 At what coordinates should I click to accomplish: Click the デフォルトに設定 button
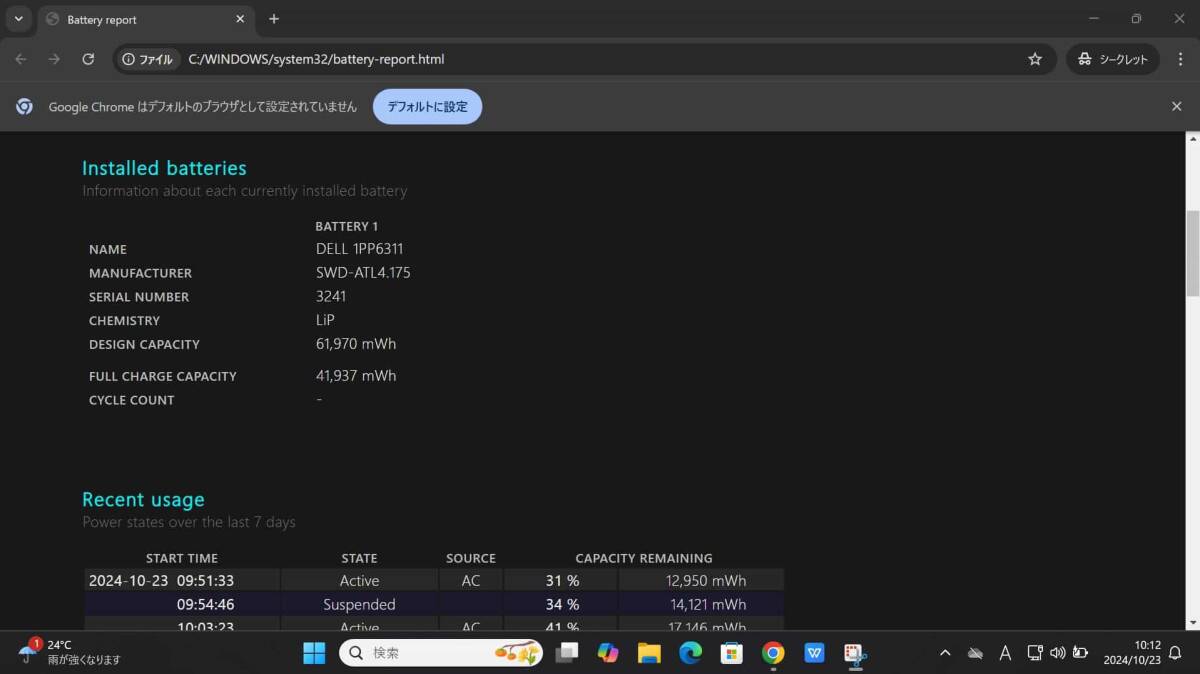[x=427, y=106]
